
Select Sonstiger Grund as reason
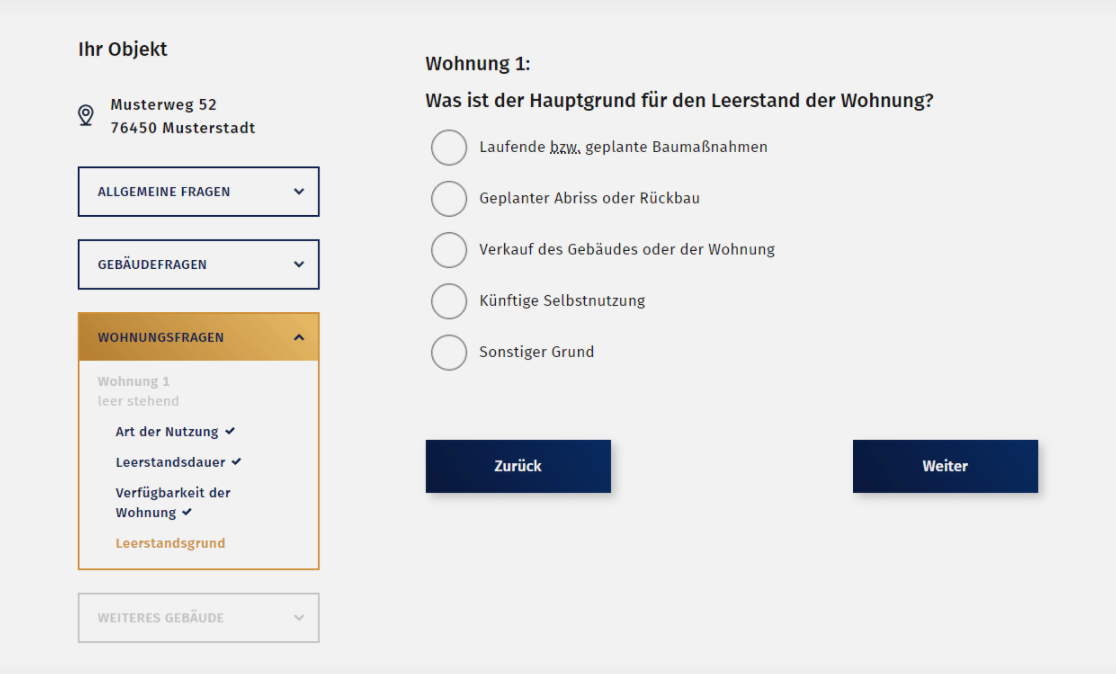(x=449, y=352)
